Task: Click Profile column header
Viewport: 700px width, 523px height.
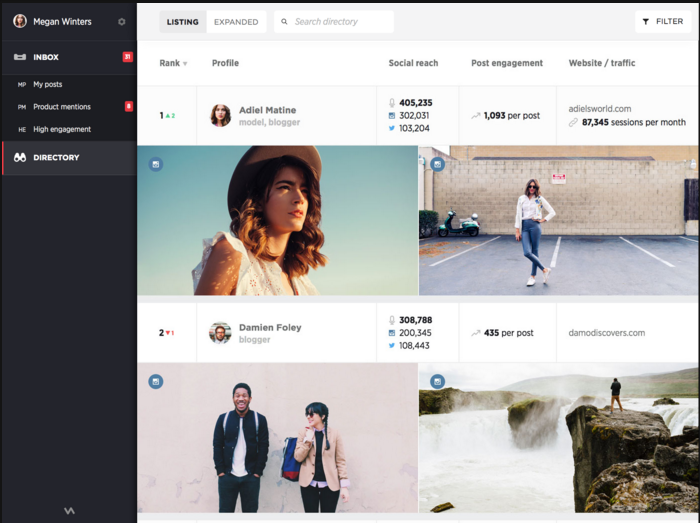Action: pyautogui.click(x=225, y=63)
